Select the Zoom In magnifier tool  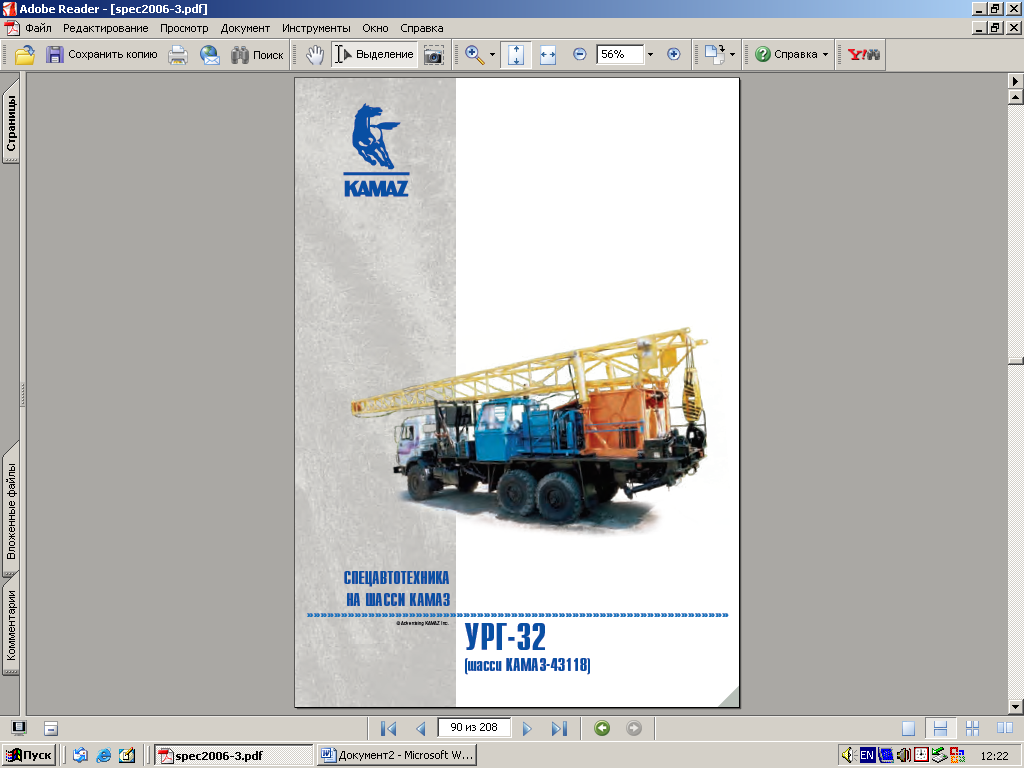(x=475, y=55)
